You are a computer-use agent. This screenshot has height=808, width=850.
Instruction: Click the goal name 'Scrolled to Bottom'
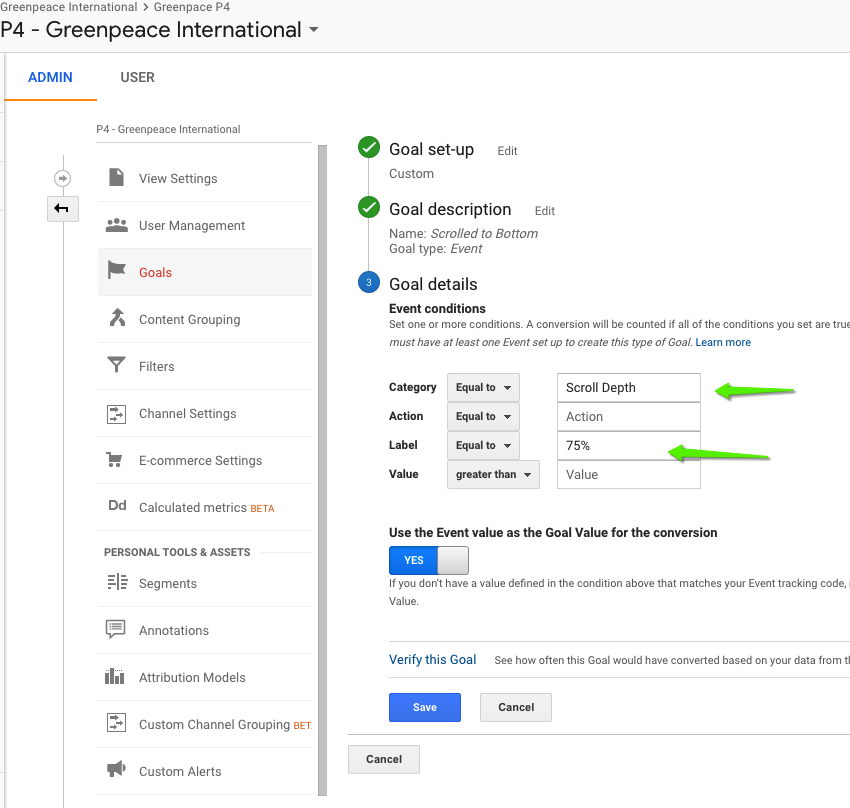pyautogui.click(x=484, y=234)
